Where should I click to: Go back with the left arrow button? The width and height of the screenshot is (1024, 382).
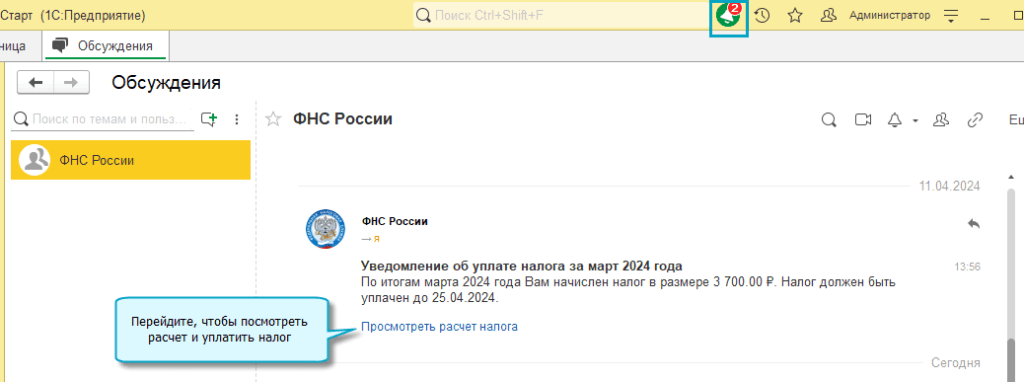[35, 82]
